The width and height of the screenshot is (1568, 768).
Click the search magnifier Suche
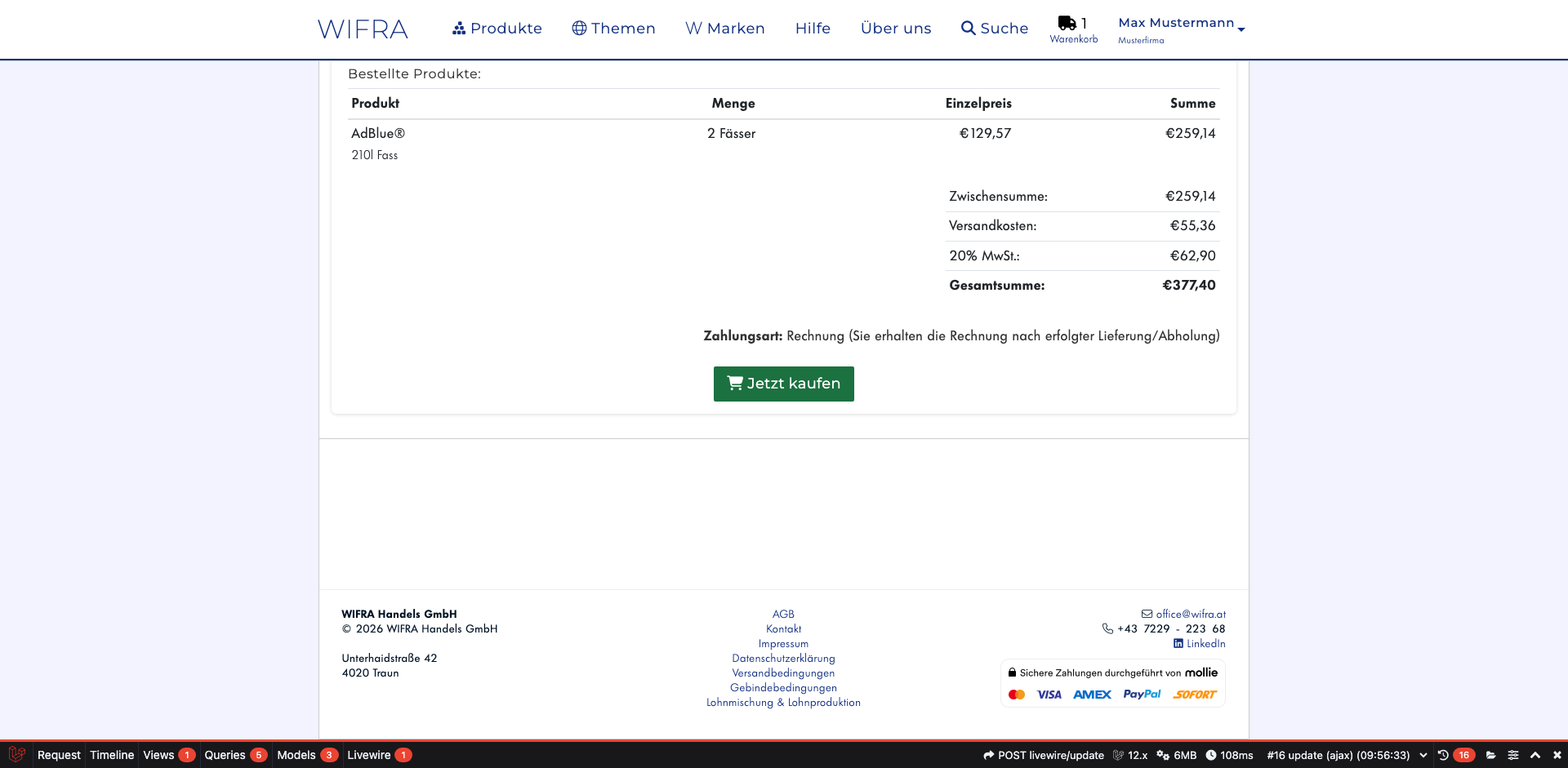995,29
